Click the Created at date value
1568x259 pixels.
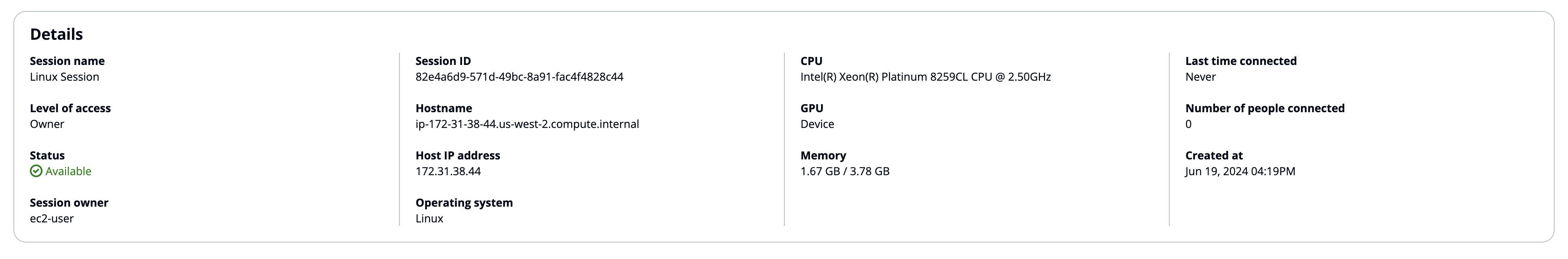pos(1239,171)
